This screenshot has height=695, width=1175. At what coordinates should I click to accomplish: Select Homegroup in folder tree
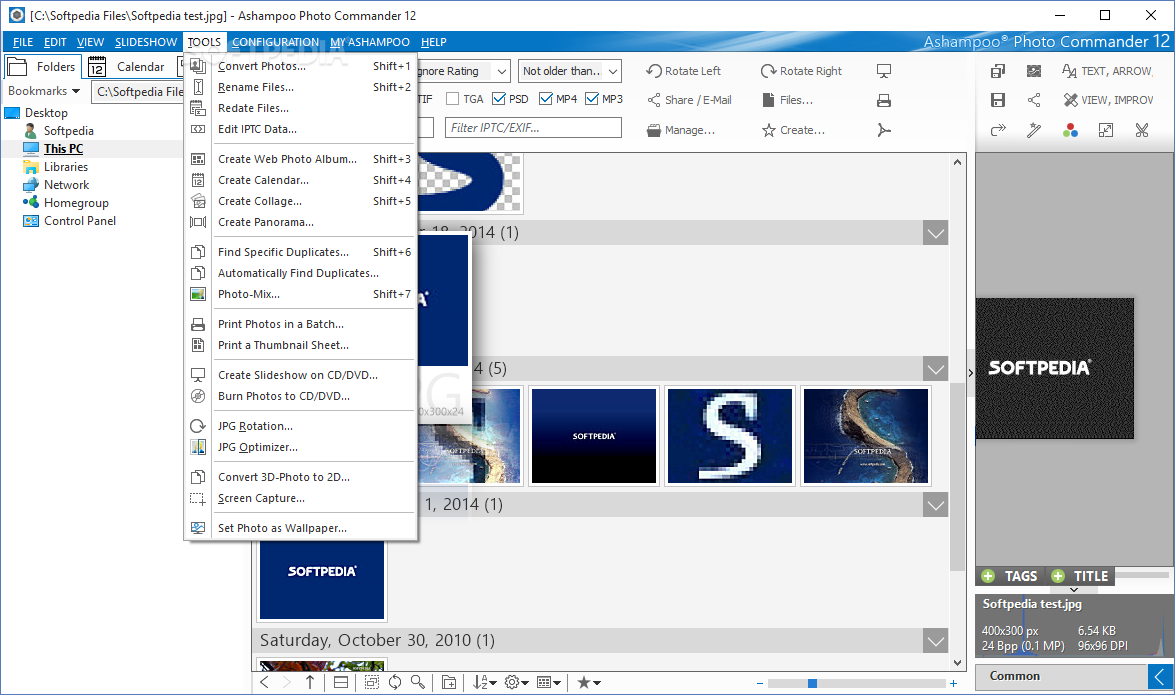[x=76, y=202]
